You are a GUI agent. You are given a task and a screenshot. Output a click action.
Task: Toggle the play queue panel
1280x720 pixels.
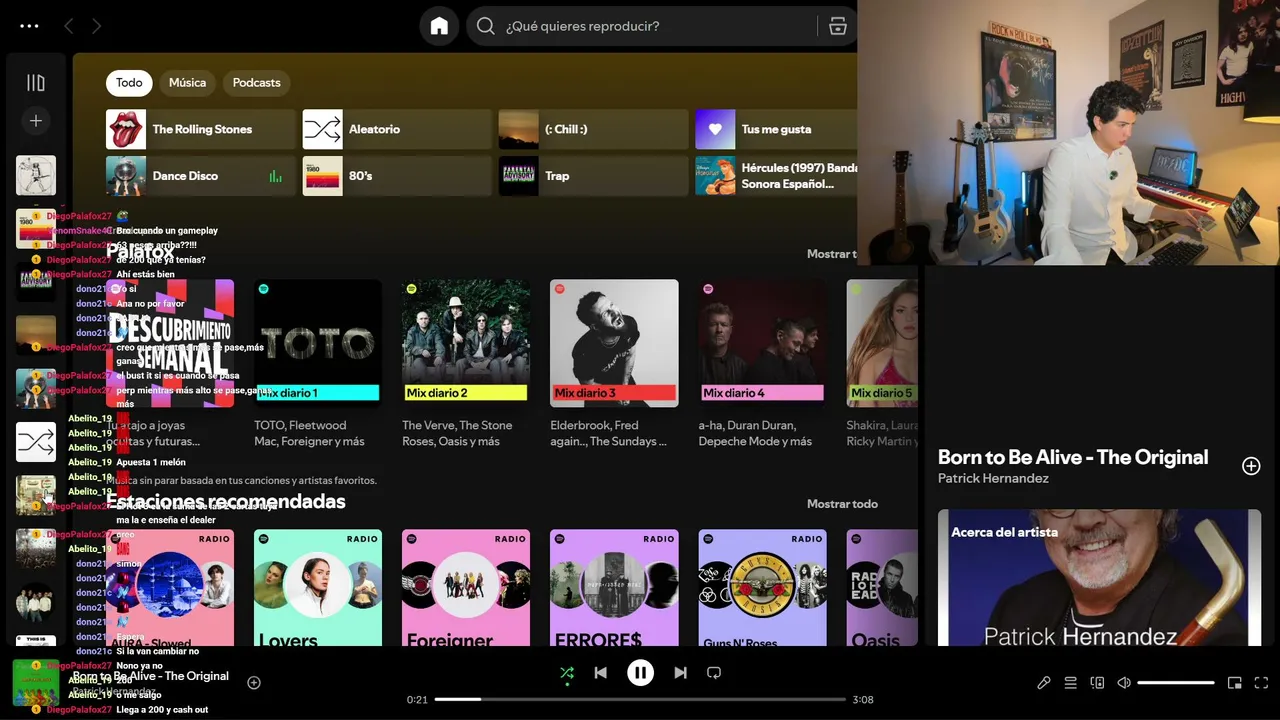pyautogui.click(x=1070, y=683)
